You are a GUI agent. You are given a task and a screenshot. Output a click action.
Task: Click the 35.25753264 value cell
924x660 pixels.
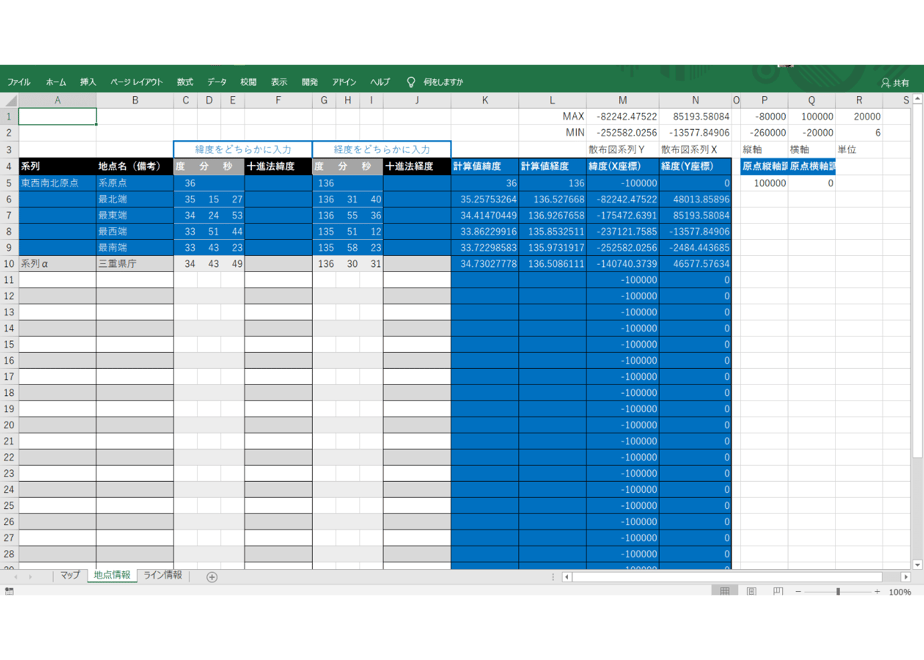pos(485,199)
